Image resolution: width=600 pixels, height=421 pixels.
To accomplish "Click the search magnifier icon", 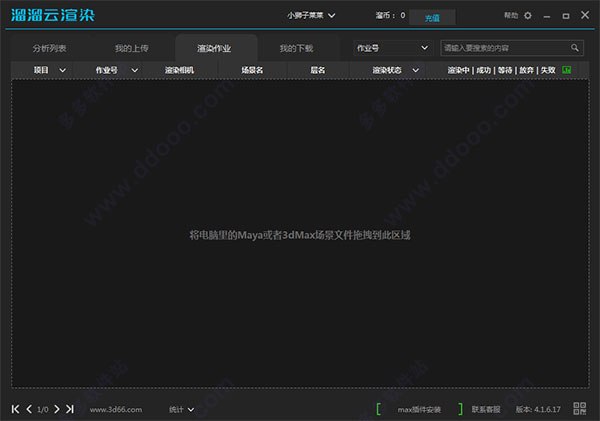I will tap(574, 48).
